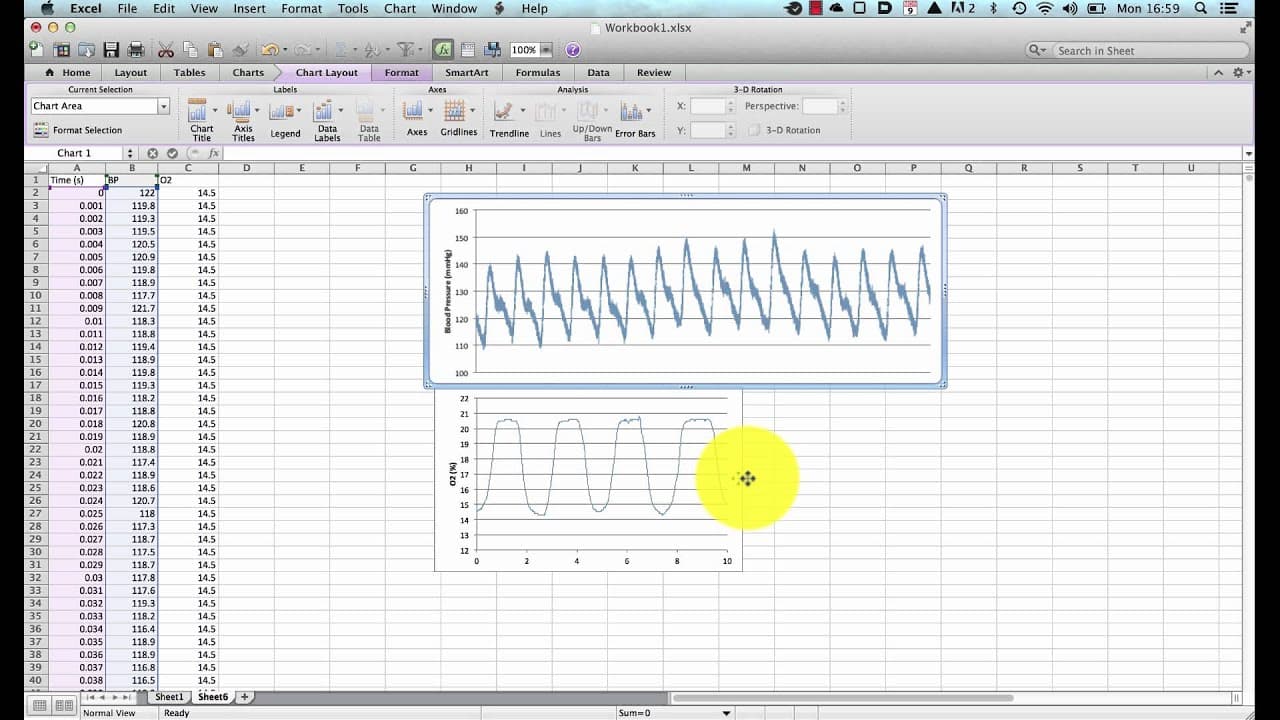The width and height of the screenshot is (1280, 720).
Task: Print the workbook using printer icon
Action: point(136,49)
